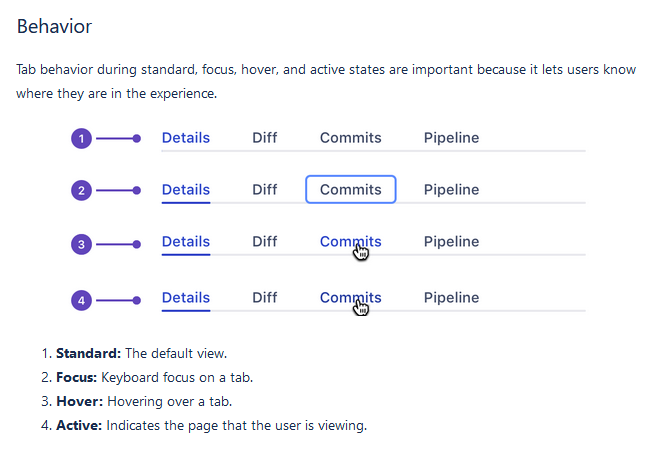Select Diff tab in the focus row
Viewport: 652px width, 450px height.
265,189
